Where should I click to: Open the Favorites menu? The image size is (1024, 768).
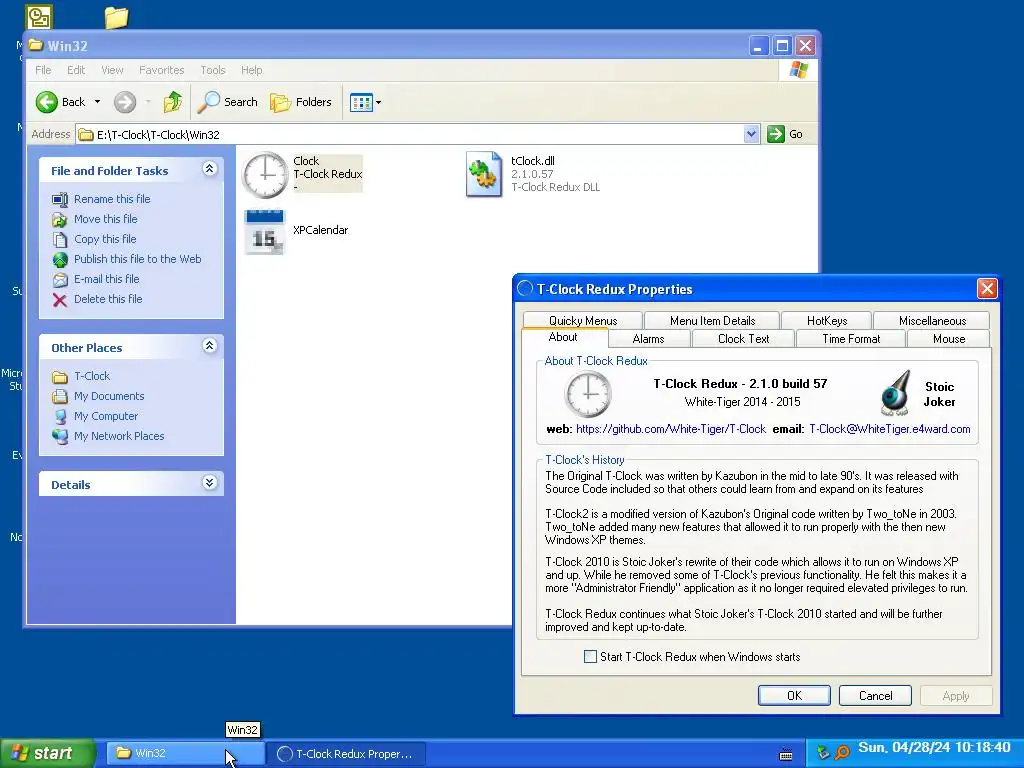tap(161, 70)
